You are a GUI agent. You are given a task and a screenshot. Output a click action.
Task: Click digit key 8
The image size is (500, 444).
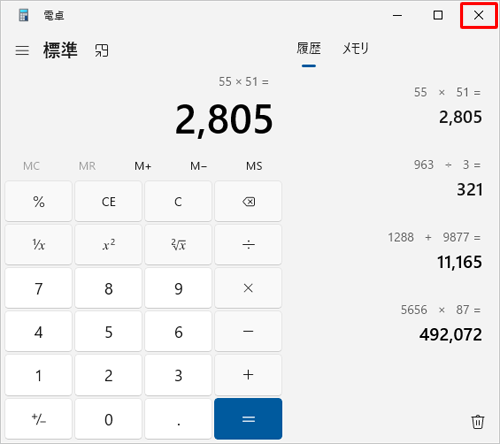tap(109, 288)
